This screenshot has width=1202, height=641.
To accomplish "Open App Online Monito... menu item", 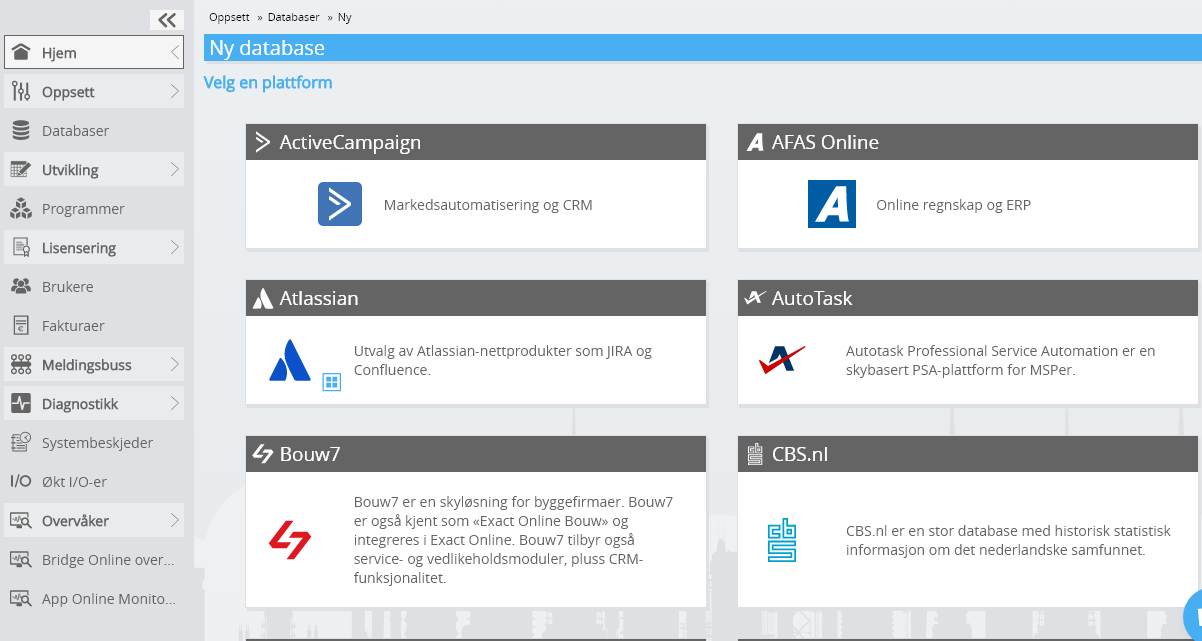I will [x=94, y=599].
